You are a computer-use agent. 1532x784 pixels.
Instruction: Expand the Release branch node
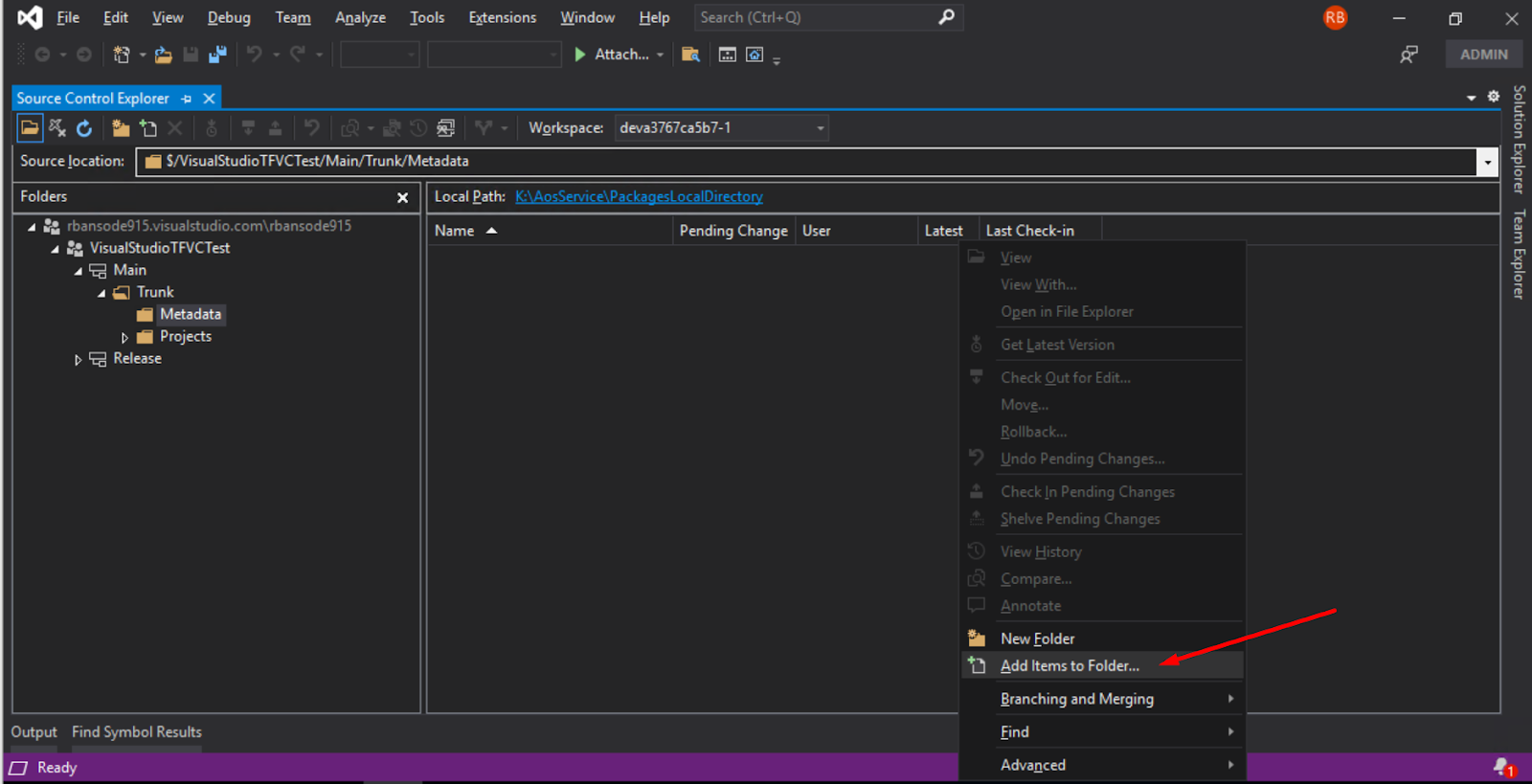coord(78,360)
